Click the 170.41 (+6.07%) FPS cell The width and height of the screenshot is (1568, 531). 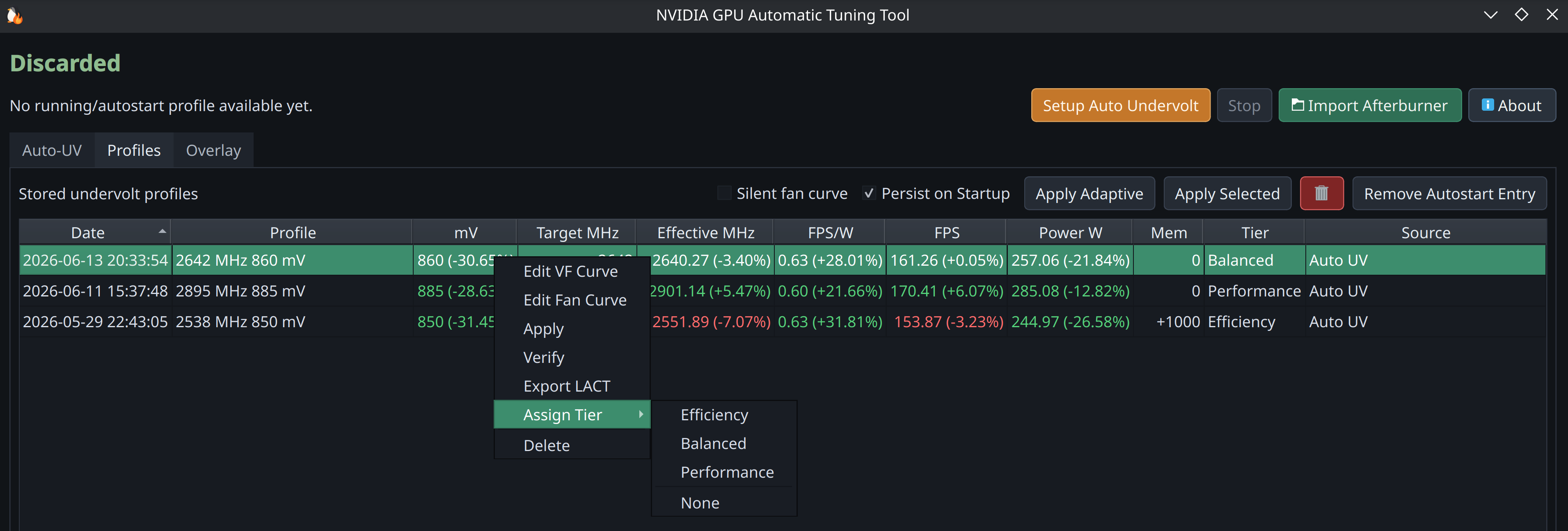[947, 291]
